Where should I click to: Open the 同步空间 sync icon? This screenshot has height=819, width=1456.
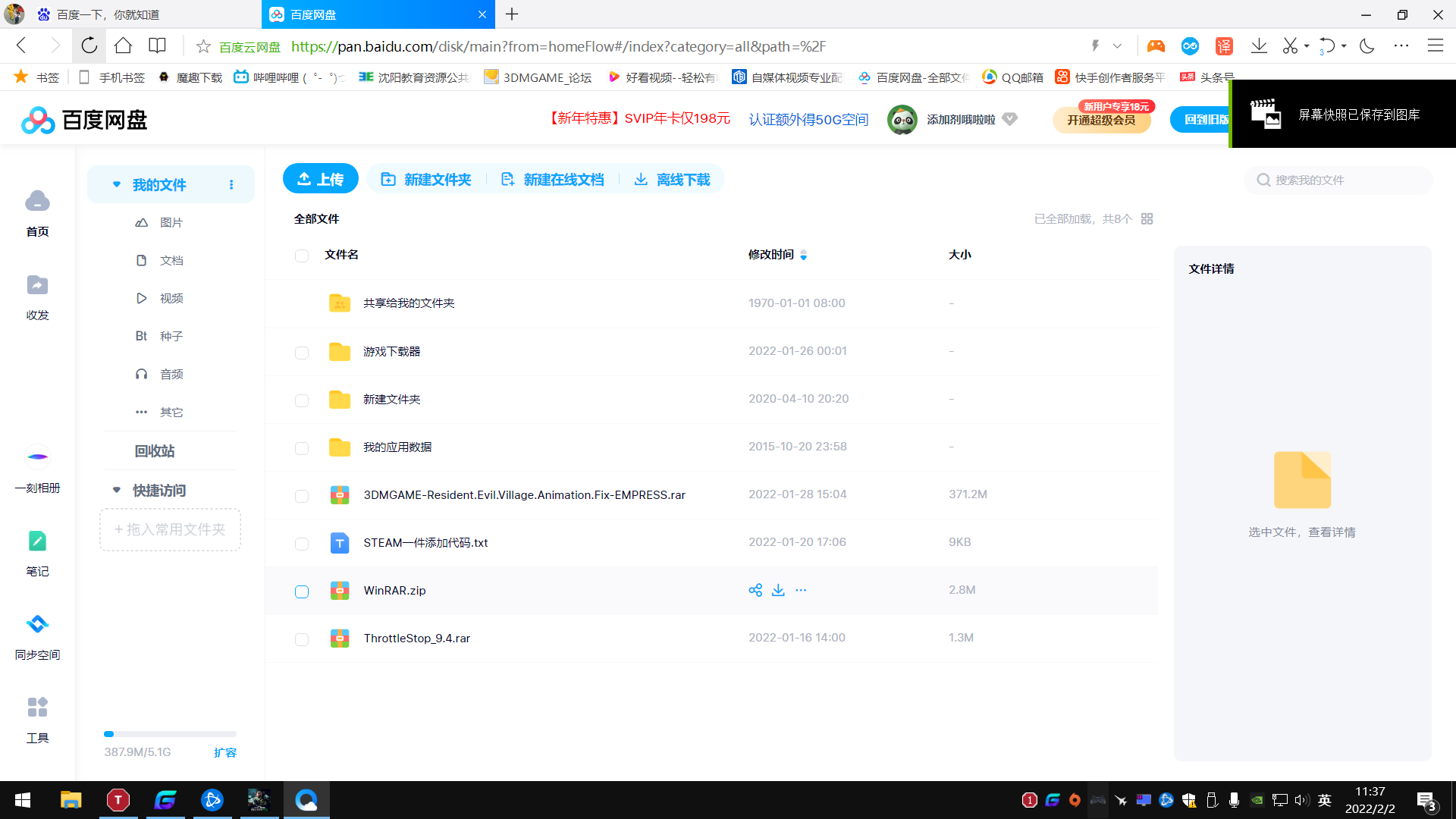coord(37,624)
